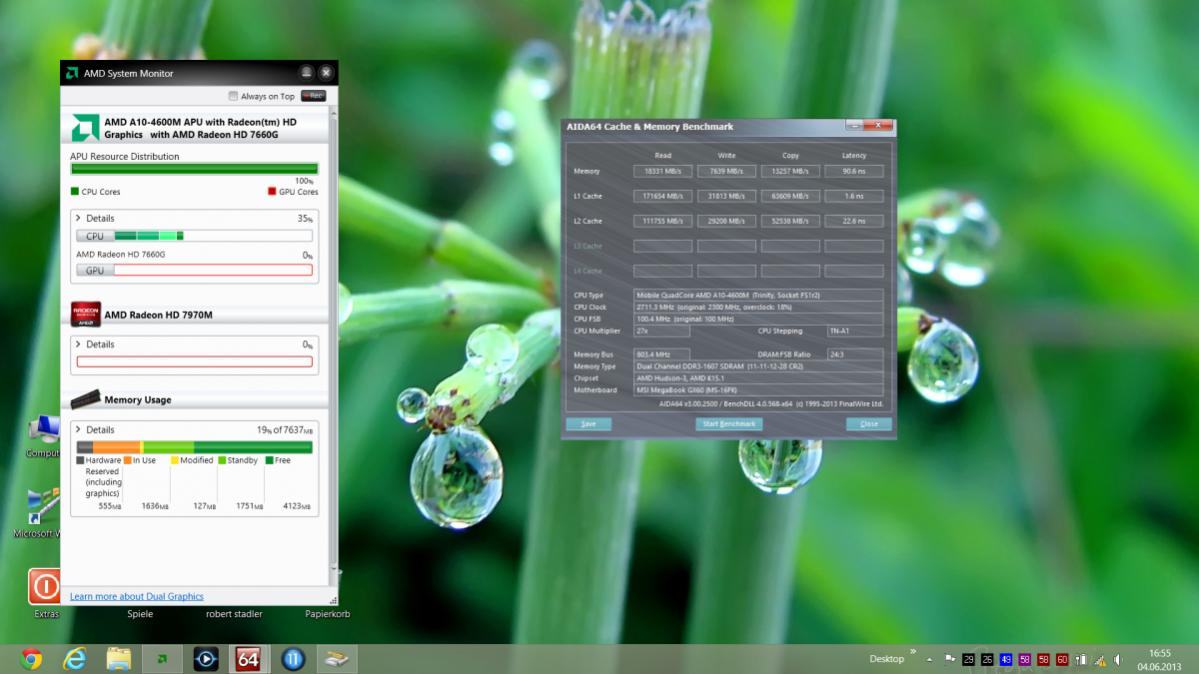The height and width of the screenshot is (674, 1199).
Task: Open the media player taskbar icon
Action: pyautogui.click(x=206, y=659)
